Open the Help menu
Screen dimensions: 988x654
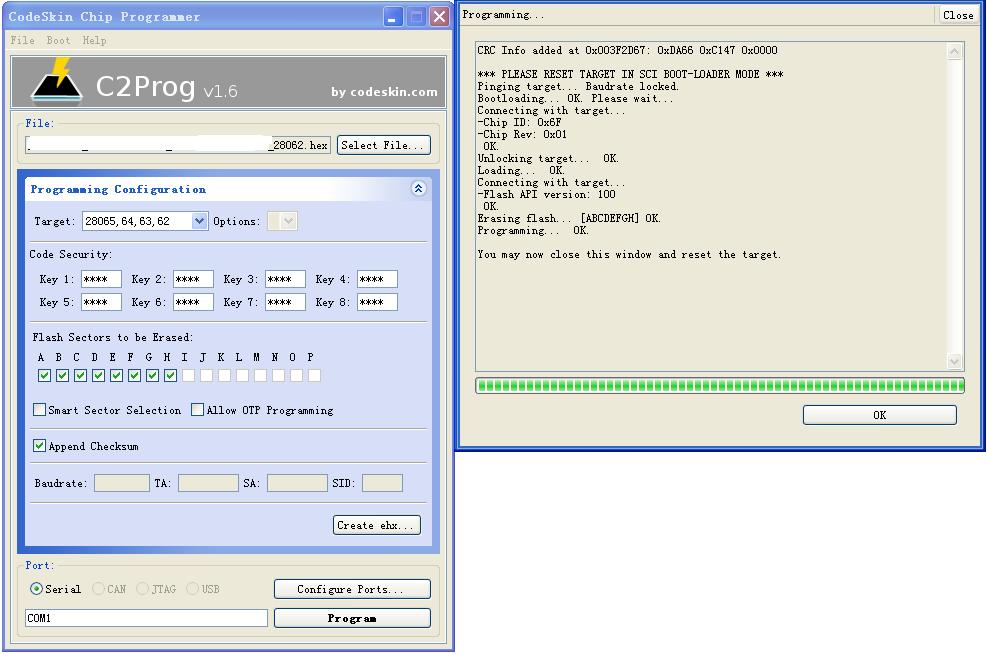coord(94,40)
